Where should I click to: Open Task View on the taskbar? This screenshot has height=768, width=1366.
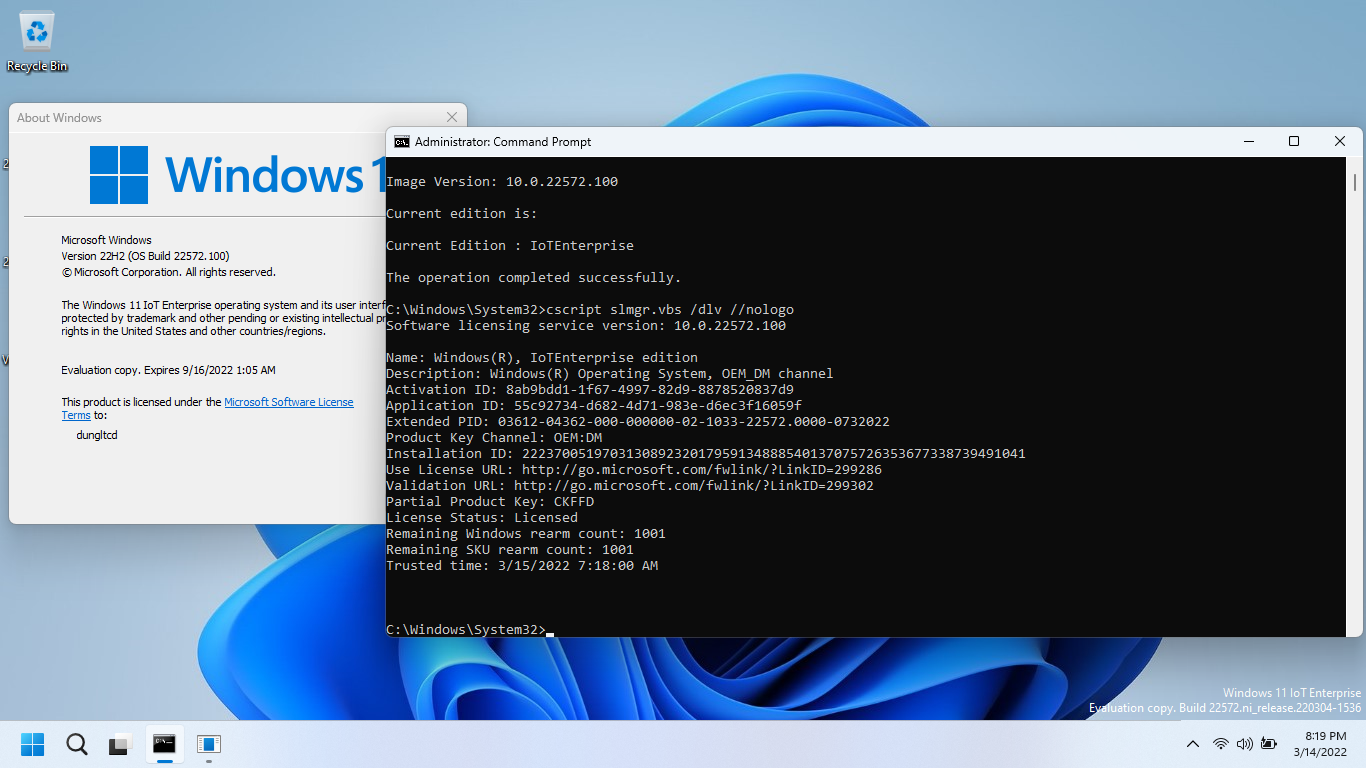coord(120,744)
